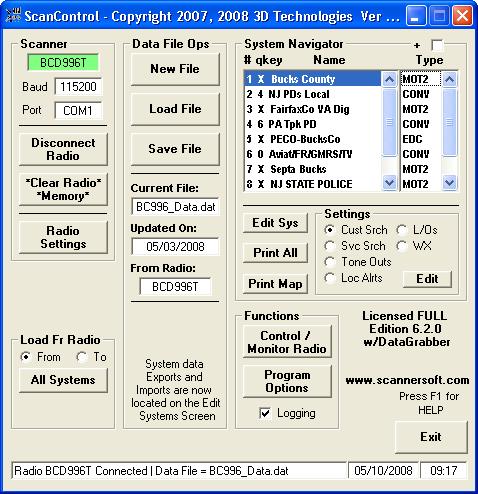The width and height of the screenshot is (478, 494).
Task: Click the Load File button
Action: click(x=175, y=109)
